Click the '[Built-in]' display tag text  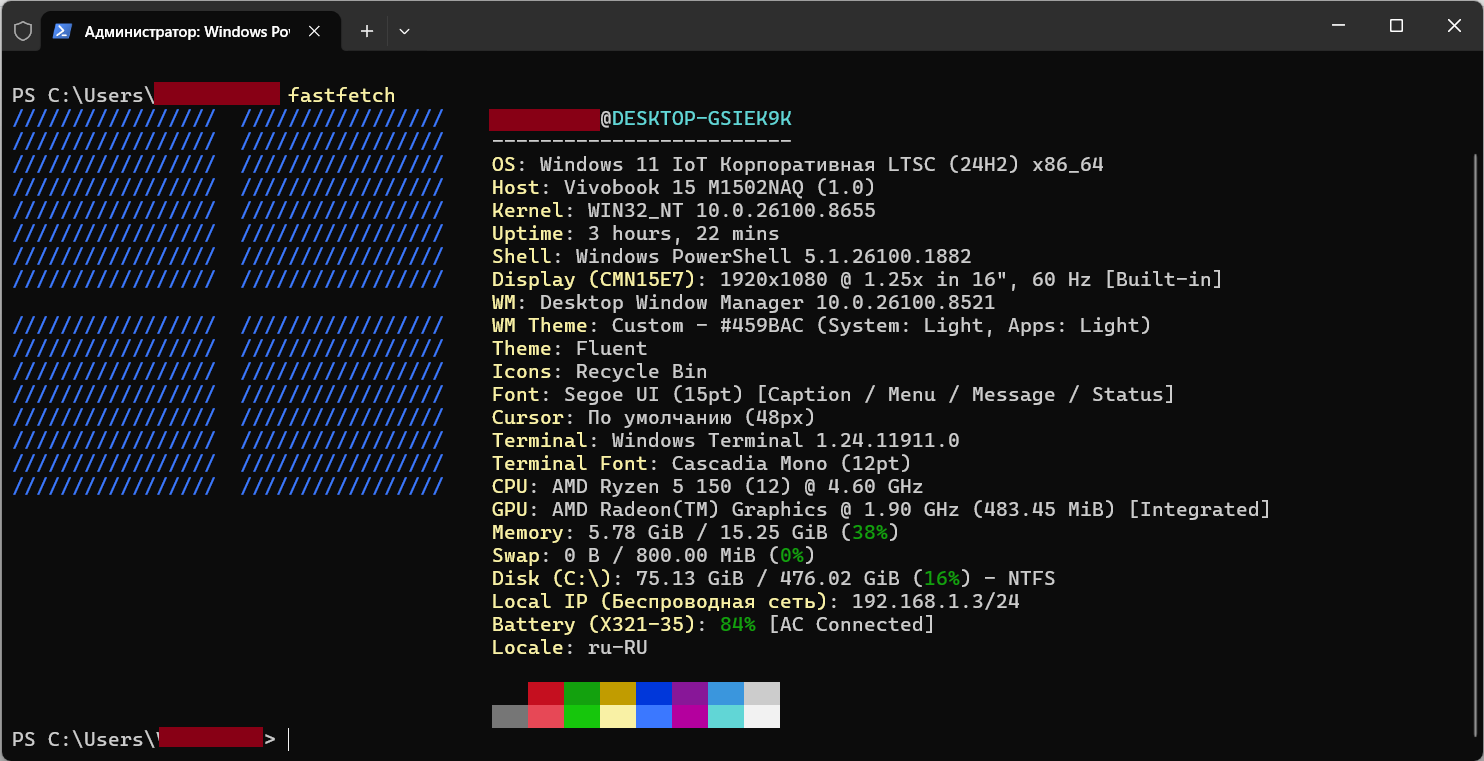[1164, 279]
